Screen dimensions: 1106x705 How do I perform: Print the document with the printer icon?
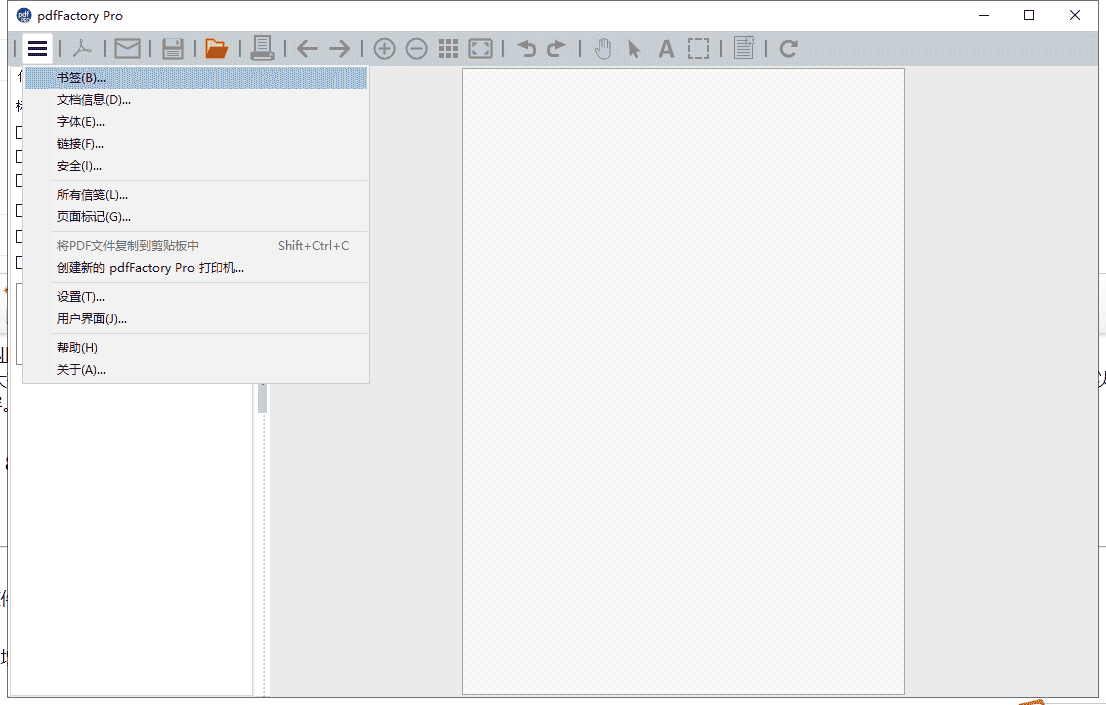pyautogui.click(x=262, y=48)
